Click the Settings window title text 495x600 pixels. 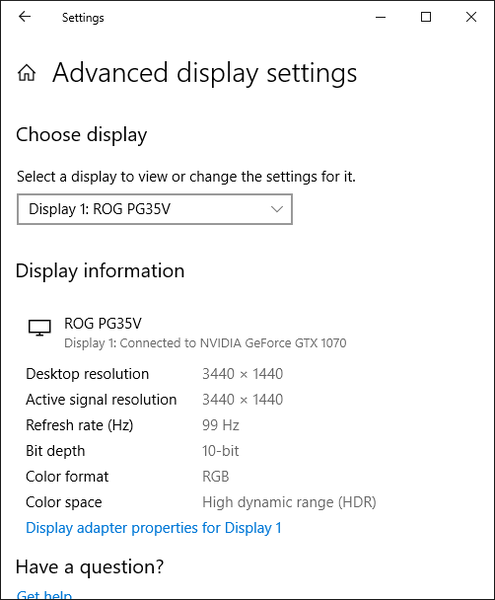click(83, 18)
